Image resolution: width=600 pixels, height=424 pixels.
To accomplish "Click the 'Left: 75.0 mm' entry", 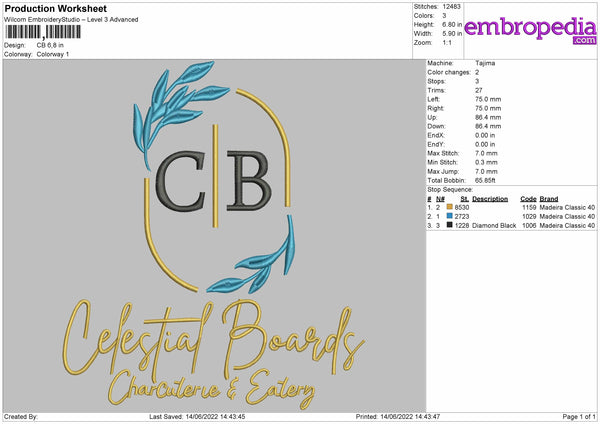I will coord(464,99).
